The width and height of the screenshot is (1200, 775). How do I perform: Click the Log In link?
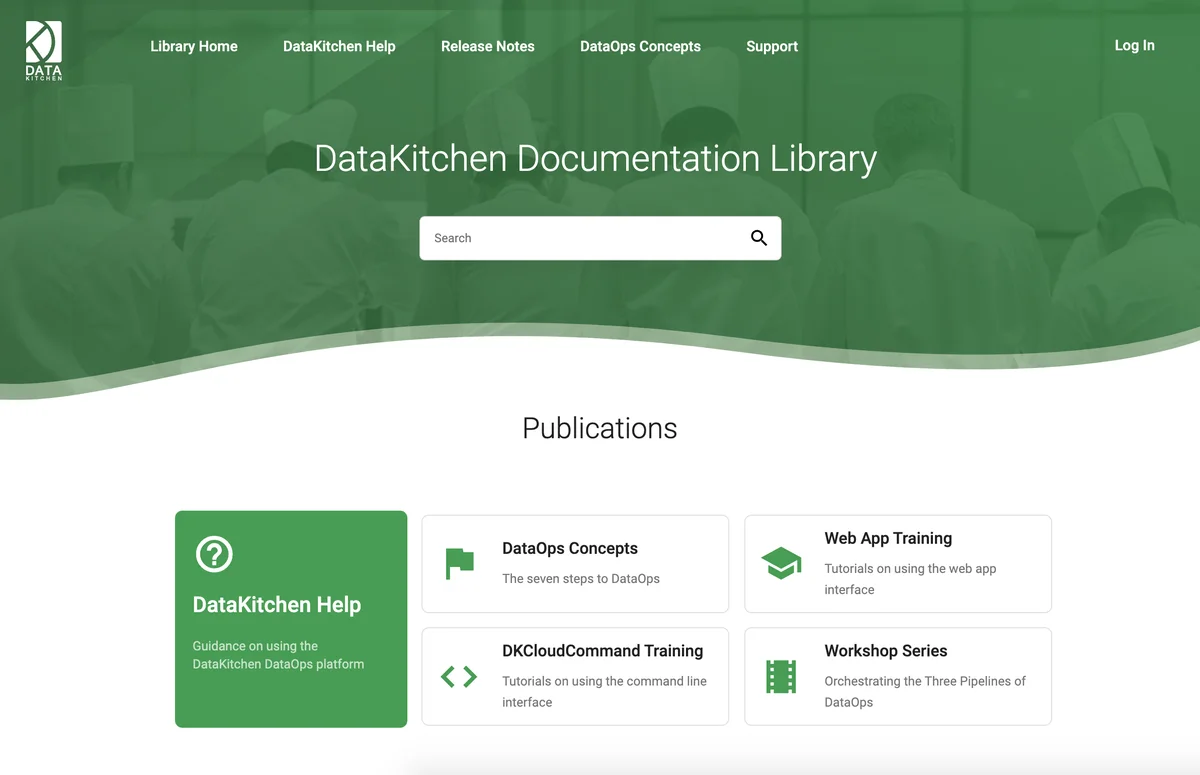pyautogui.click(x=1134, y=45)
